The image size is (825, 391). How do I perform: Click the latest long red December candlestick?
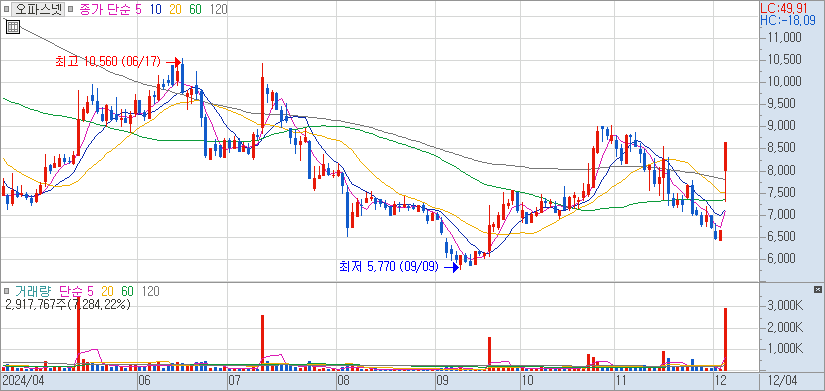coord(726,172)
